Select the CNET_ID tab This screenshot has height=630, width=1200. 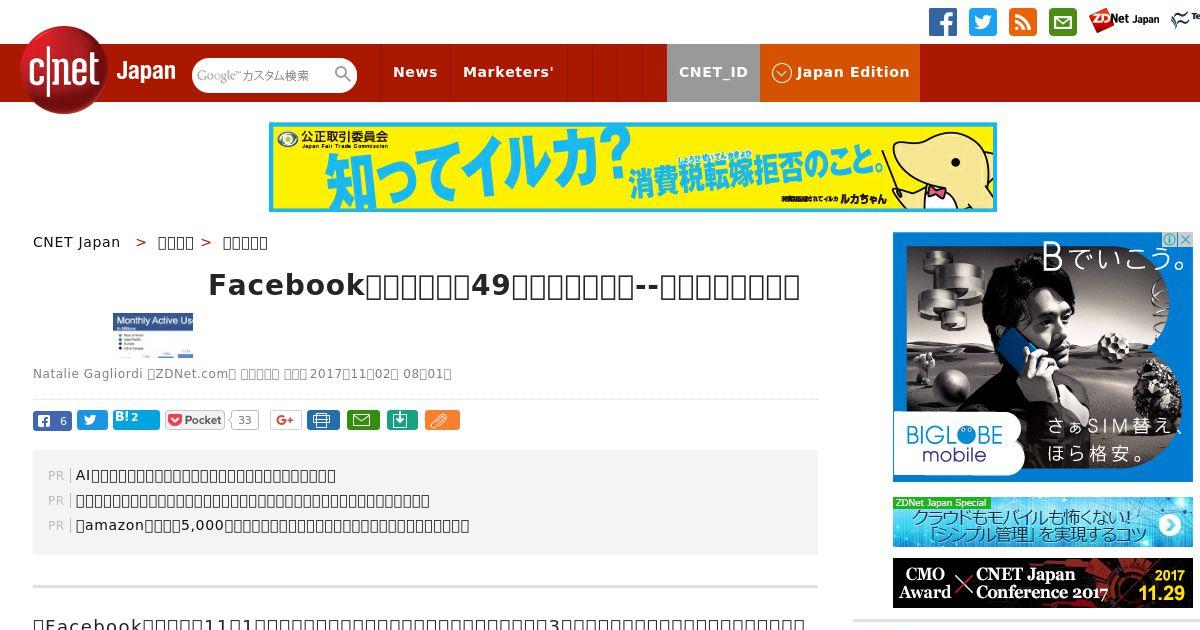pos(713,72)
